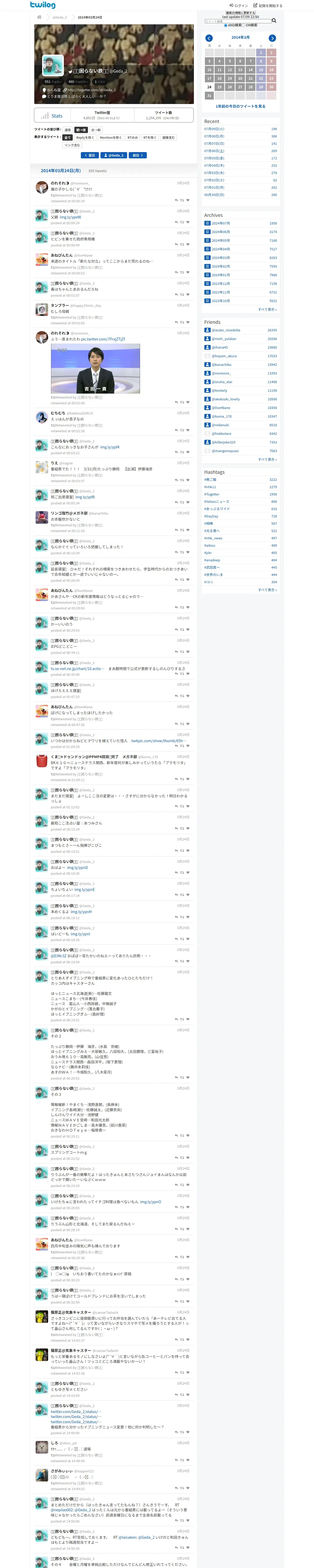Screen dimensions: 314x1568
Task: Toggle the RTのみ filter
Action: point(132,137)
